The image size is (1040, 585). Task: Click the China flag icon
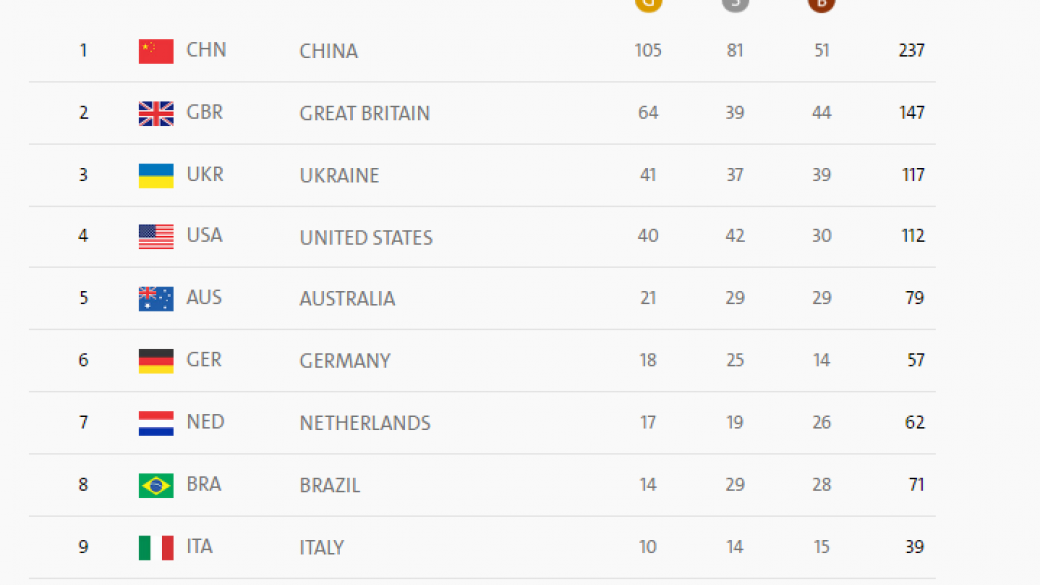[156, 51]
